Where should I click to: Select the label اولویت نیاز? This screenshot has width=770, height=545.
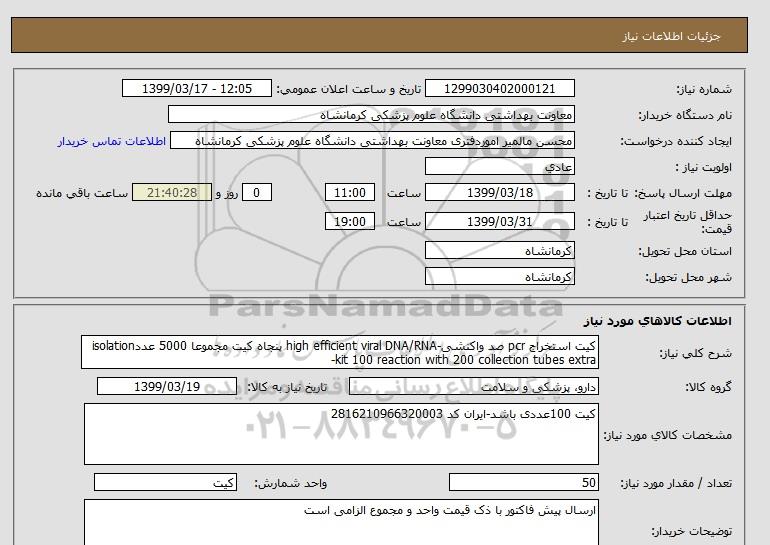[x=704, y=167]
